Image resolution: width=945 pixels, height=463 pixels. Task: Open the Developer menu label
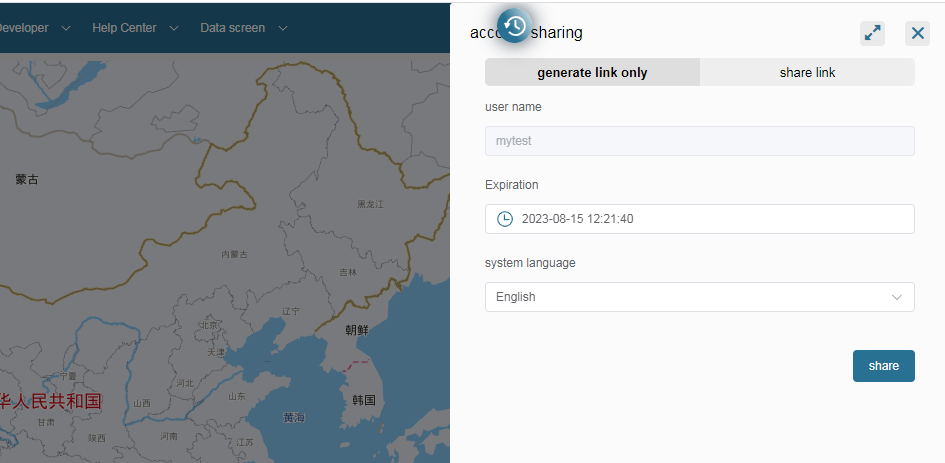[22, 28]
